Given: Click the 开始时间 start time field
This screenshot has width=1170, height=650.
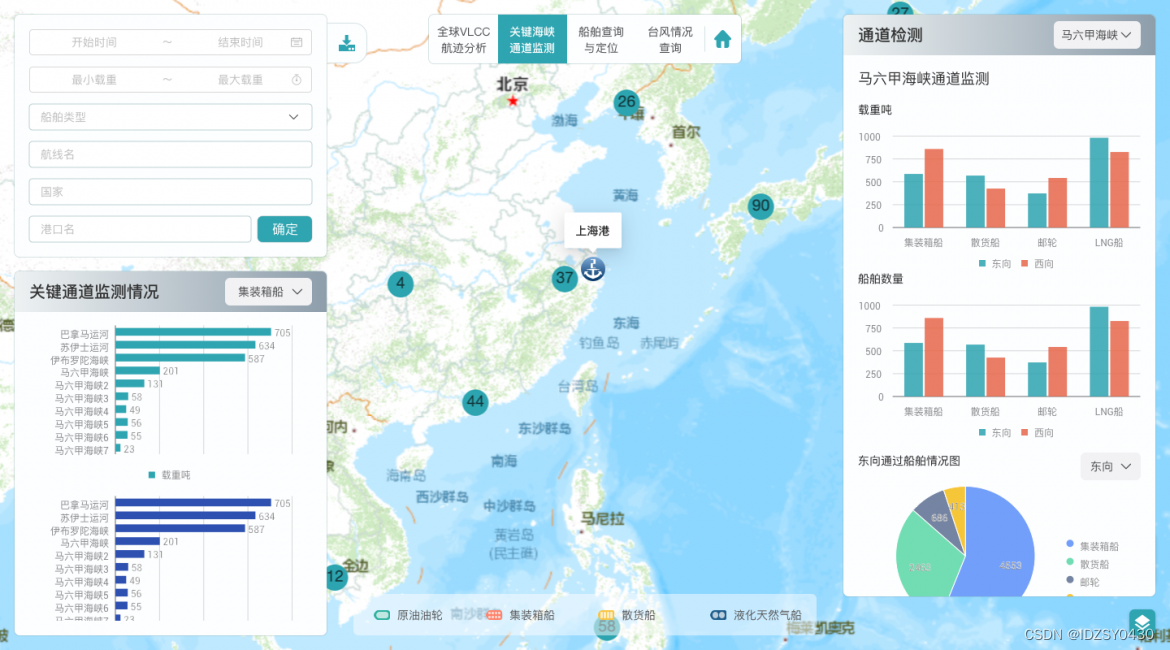Looking at the screenshot, I should [94, 43].
